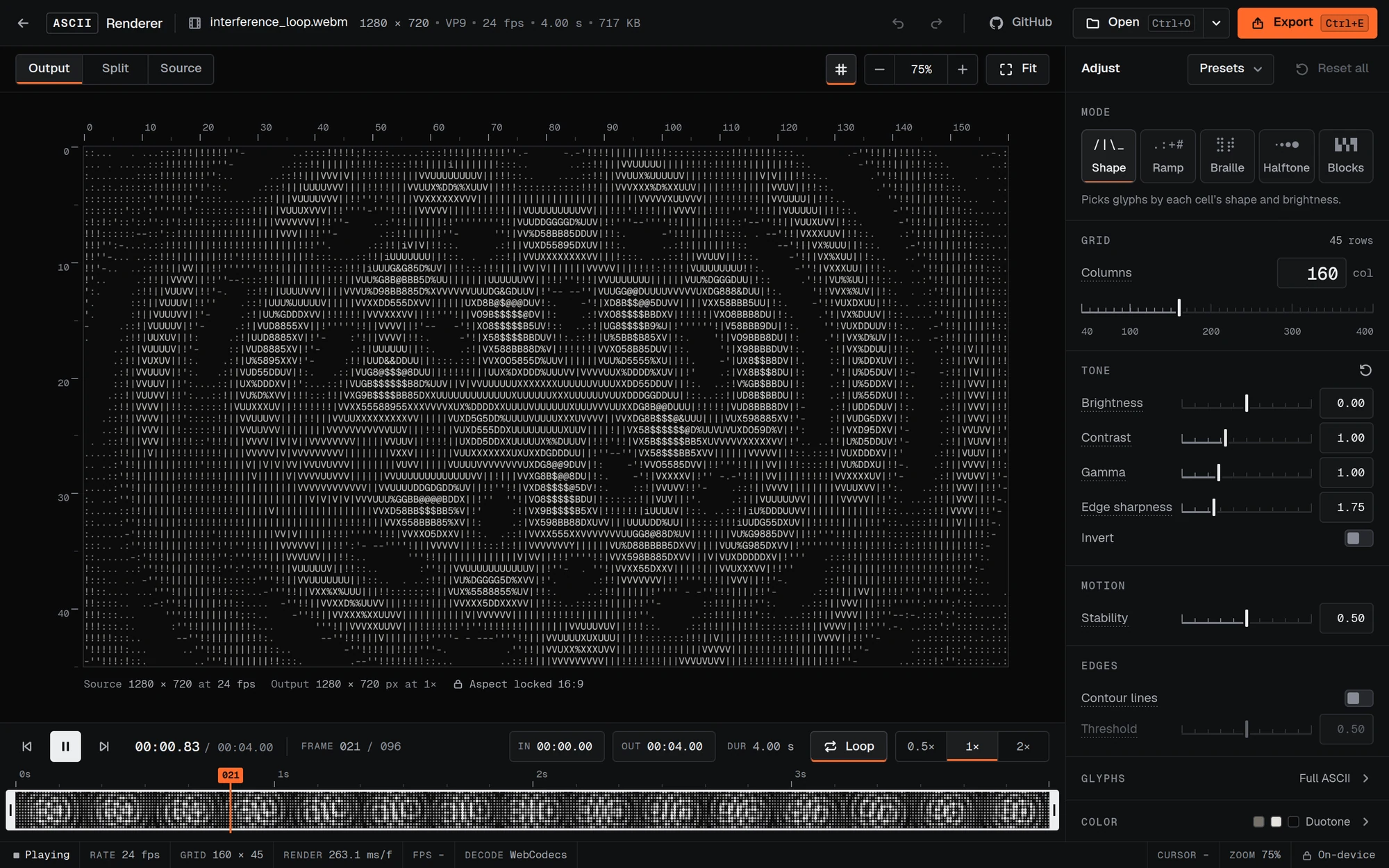Click the Contrast slider handle
Screen dimensions: 1389x868
click(x=1225, y=437)
